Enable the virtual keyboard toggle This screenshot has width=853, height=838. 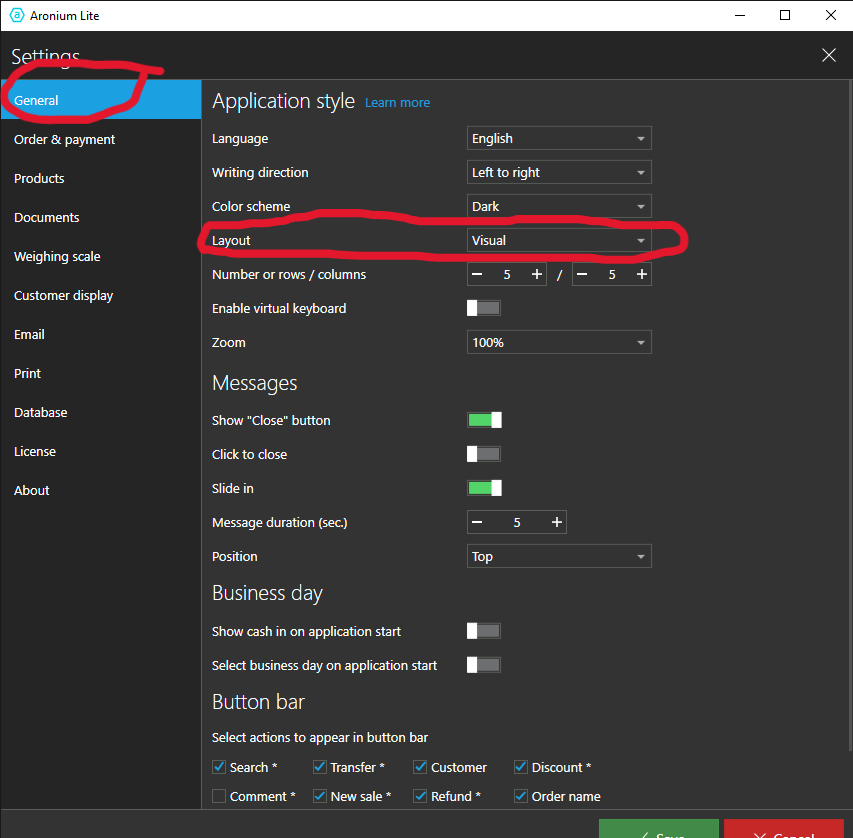484,308
